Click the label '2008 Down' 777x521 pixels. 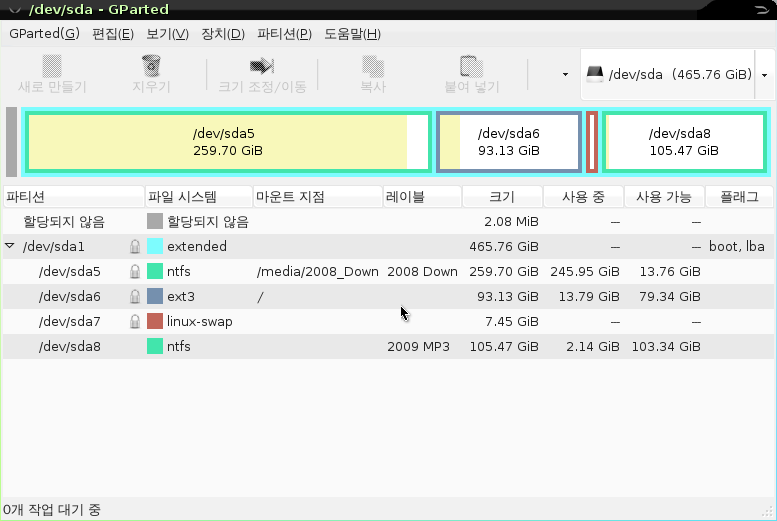point(422,272)
